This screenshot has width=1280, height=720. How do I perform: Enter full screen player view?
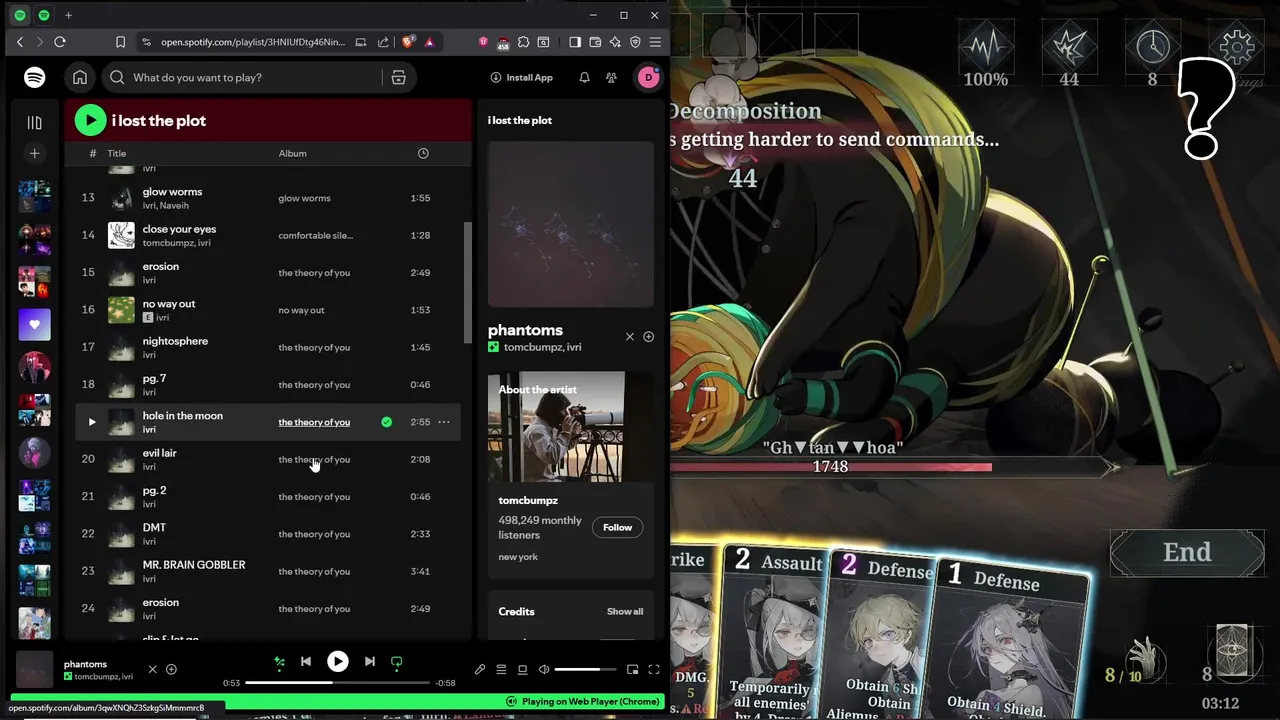[x=654, y=669]
